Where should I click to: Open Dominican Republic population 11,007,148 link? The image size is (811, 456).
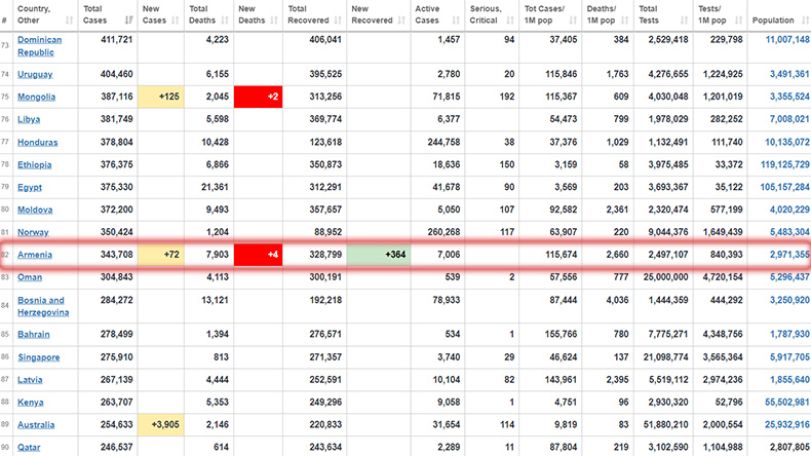[787, 39]
